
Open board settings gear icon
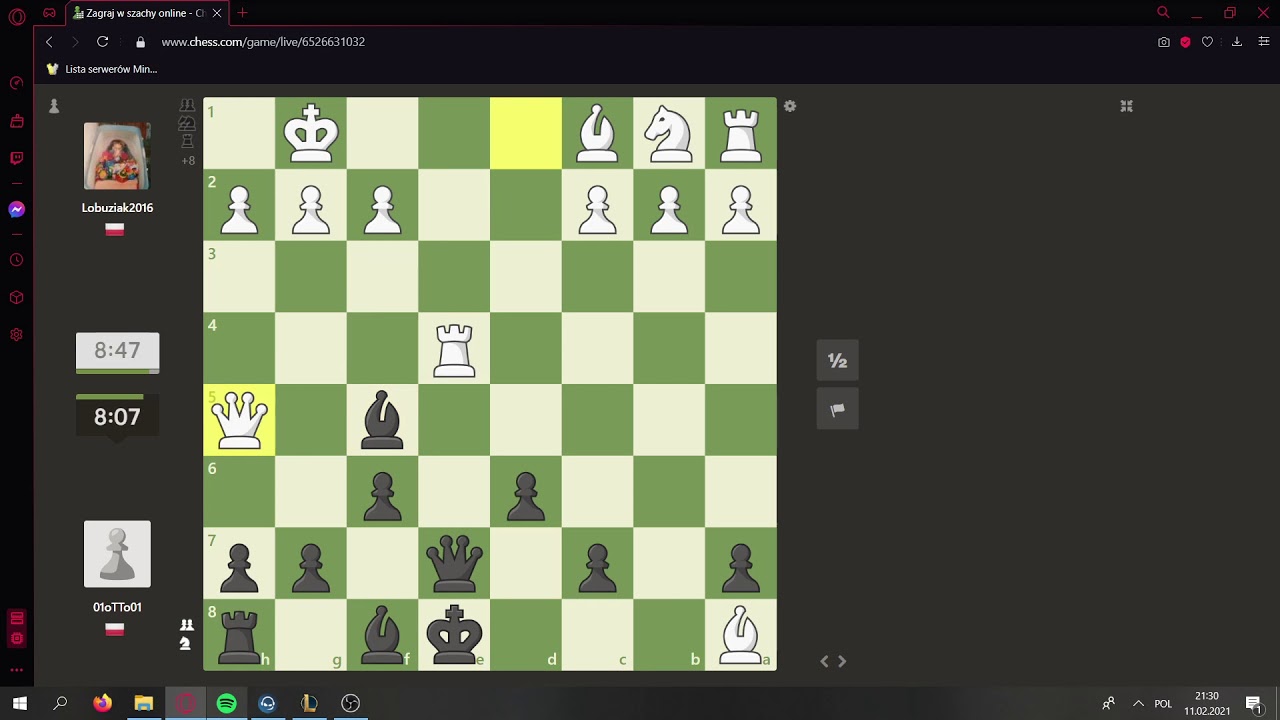(x=790, y=106)
